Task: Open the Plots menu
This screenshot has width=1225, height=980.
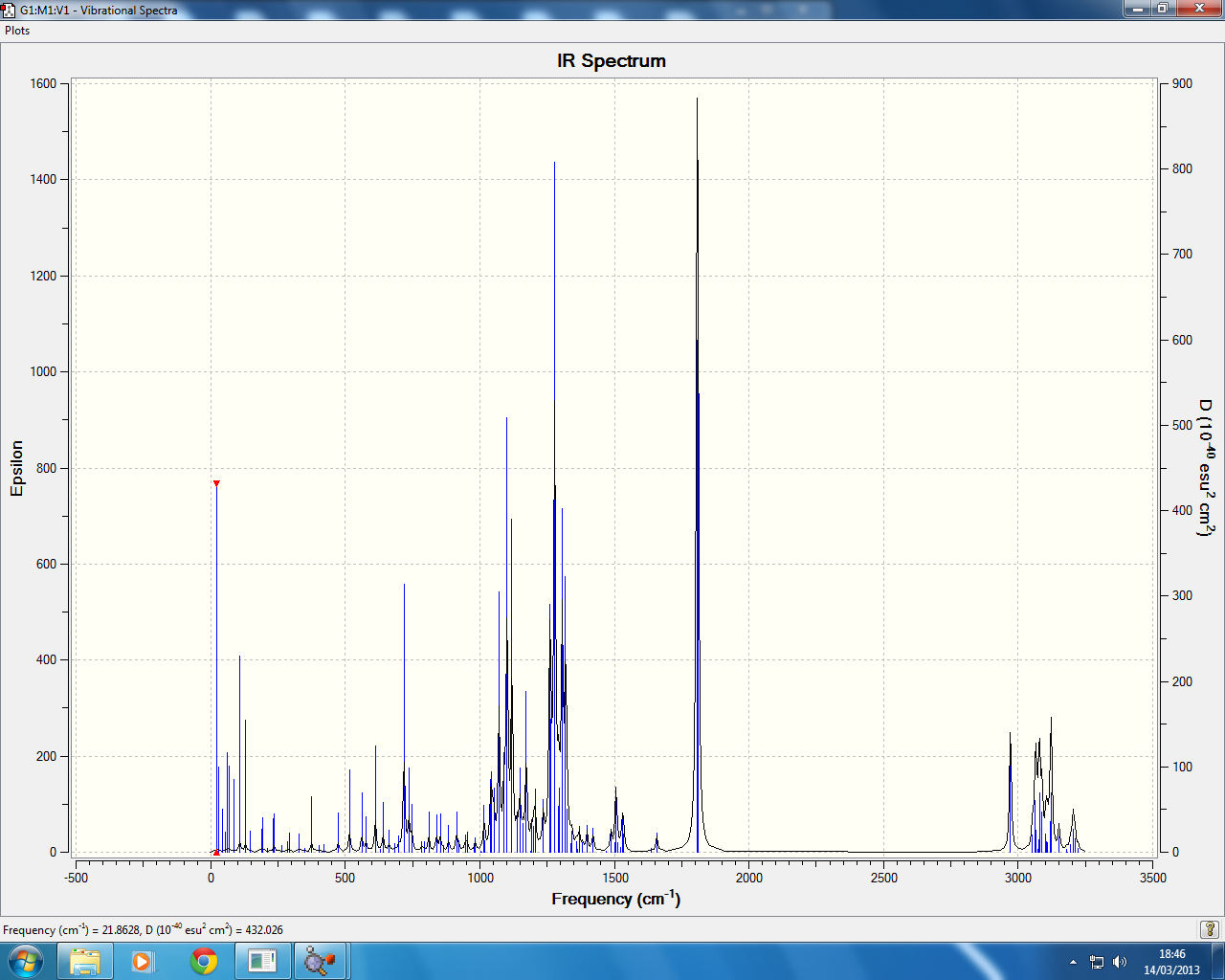Action: 17,31
